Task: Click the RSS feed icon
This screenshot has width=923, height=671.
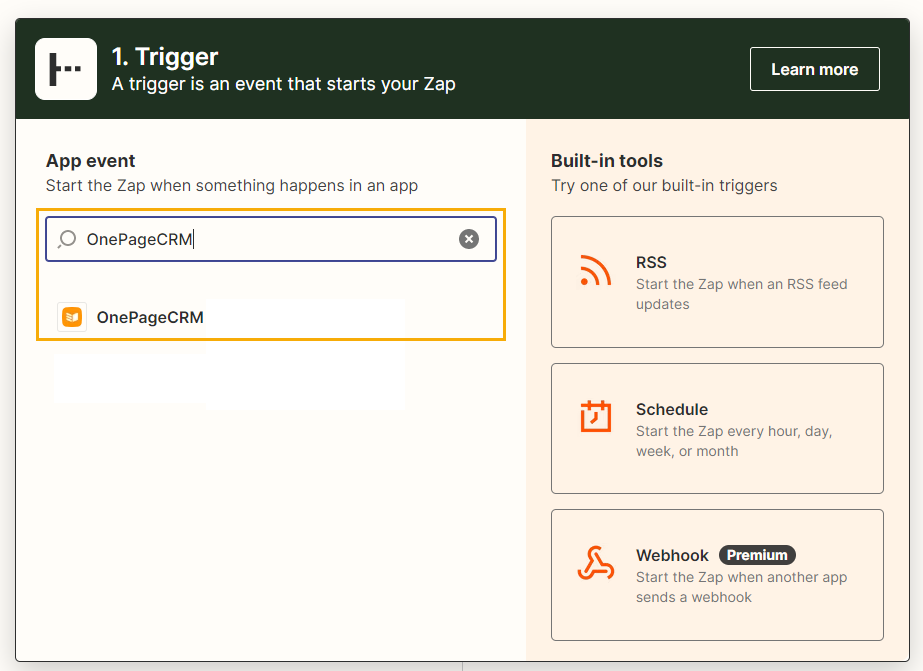Action: pos(595,271)
